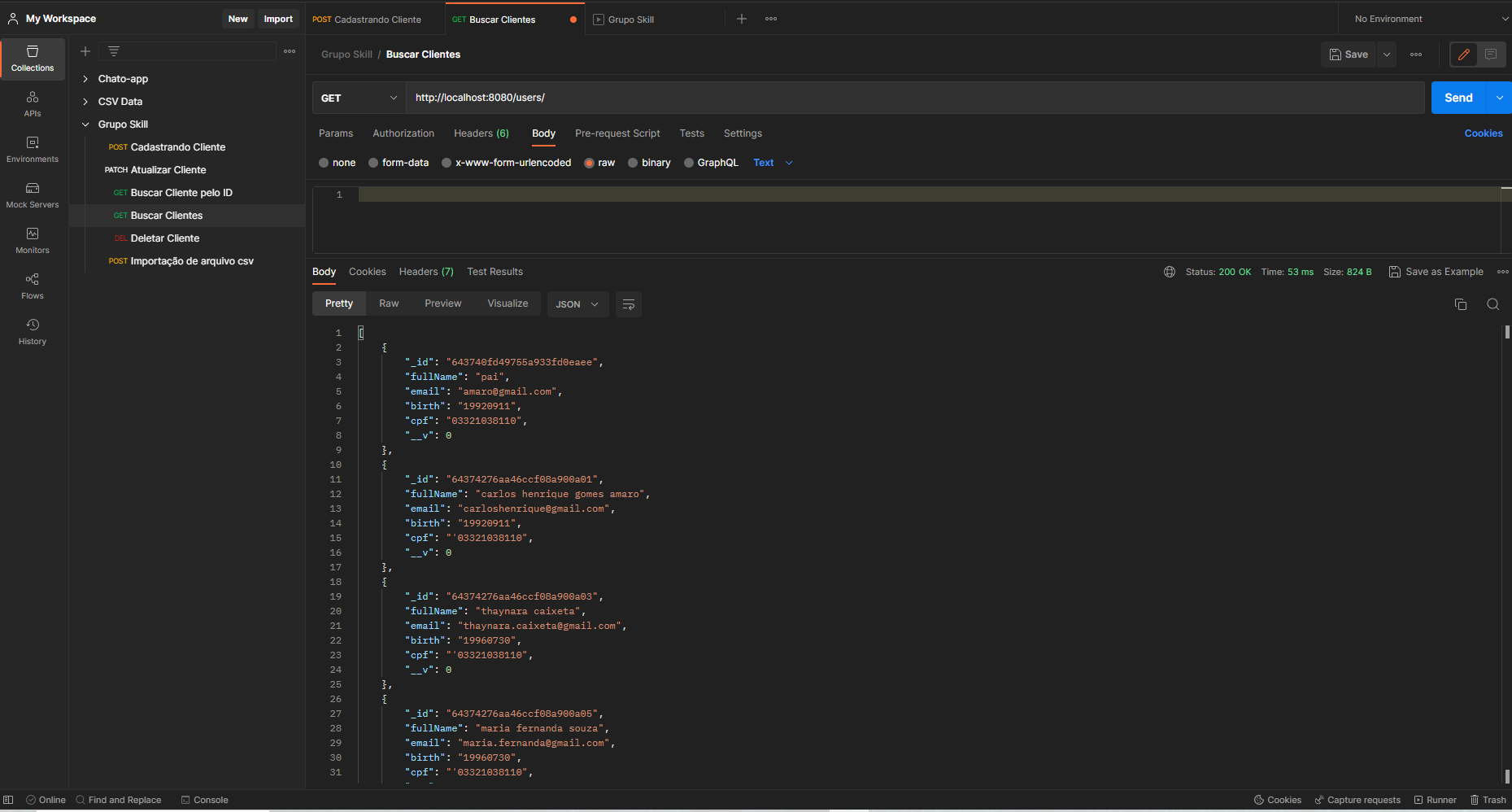1512x812 pixels.
Task: Add a new request tab with the plus icon
Action: [x=742, y=19]
